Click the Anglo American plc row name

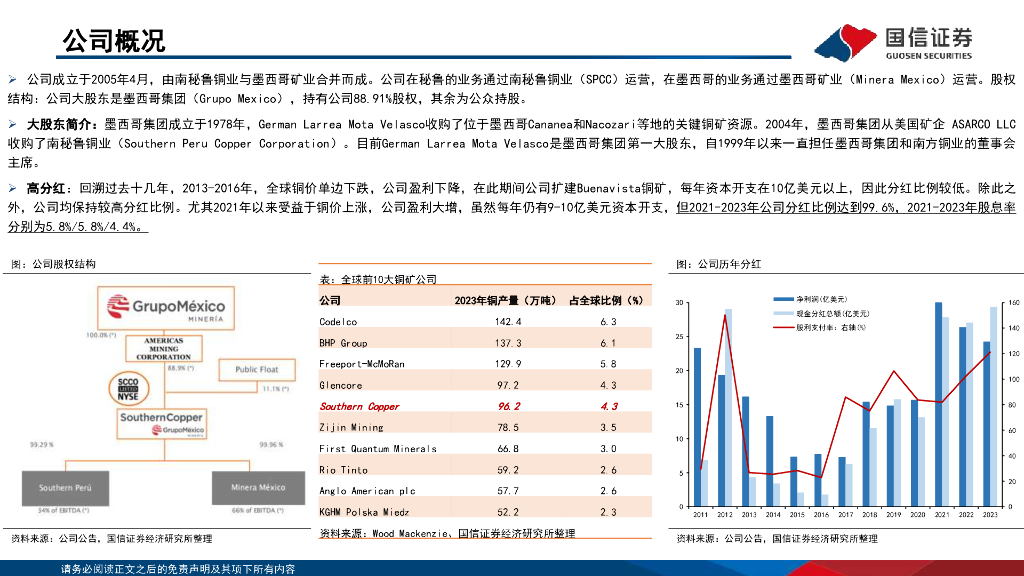pos(368,490)
